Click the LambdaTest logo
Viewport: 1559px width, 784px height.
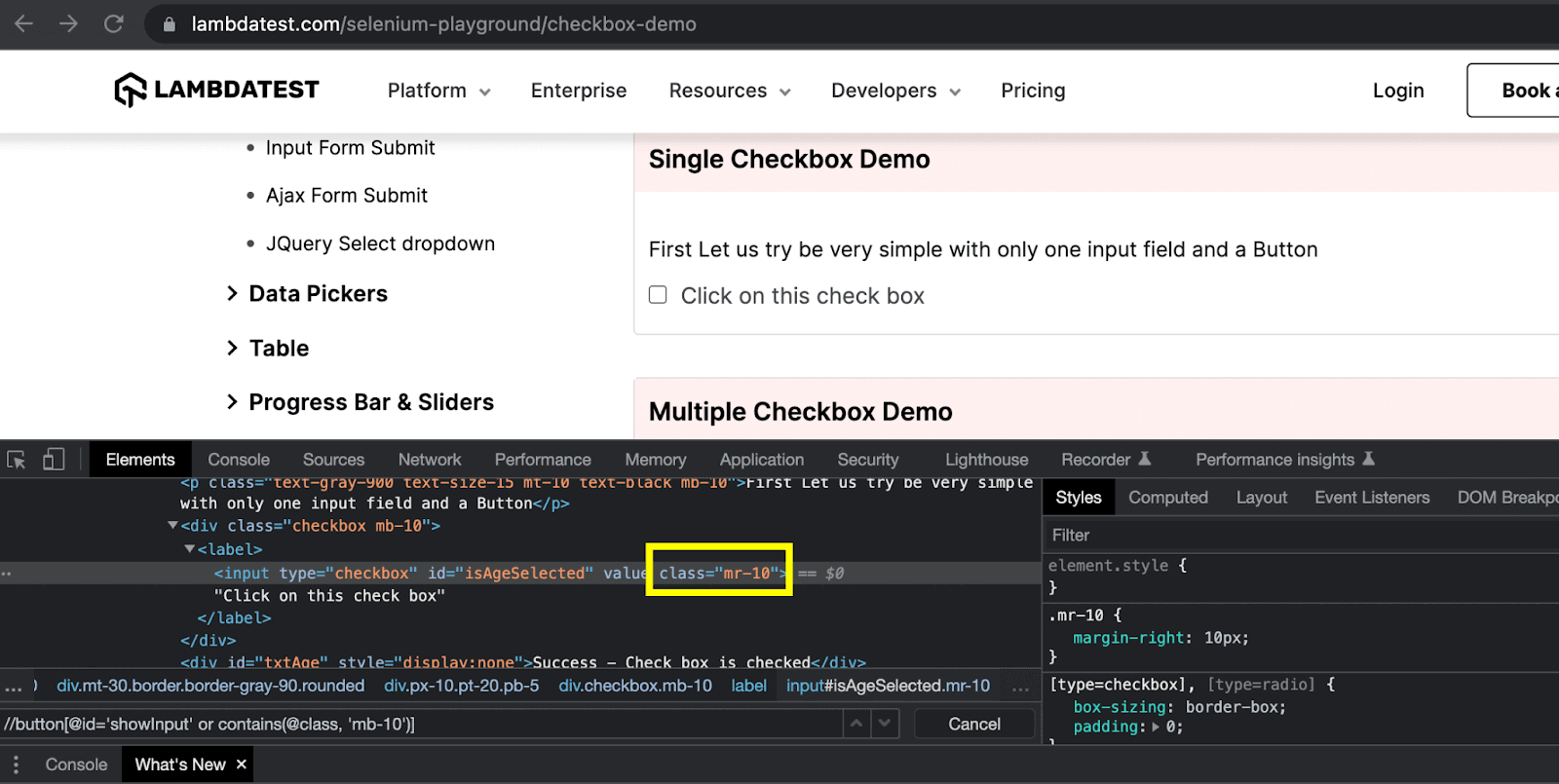[216, 90]
